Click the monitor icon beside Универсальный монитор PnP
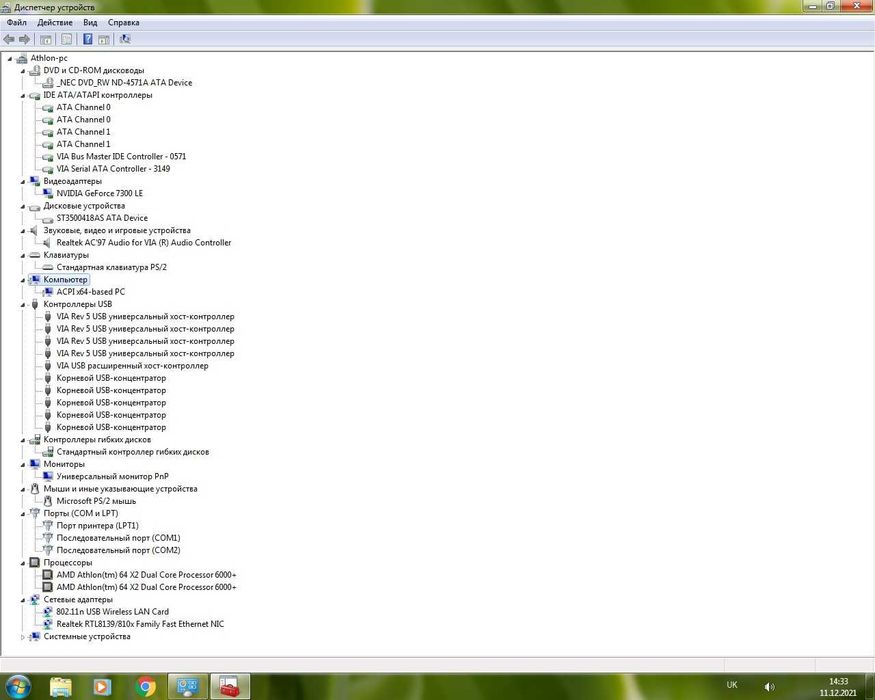 coord(48,477)
